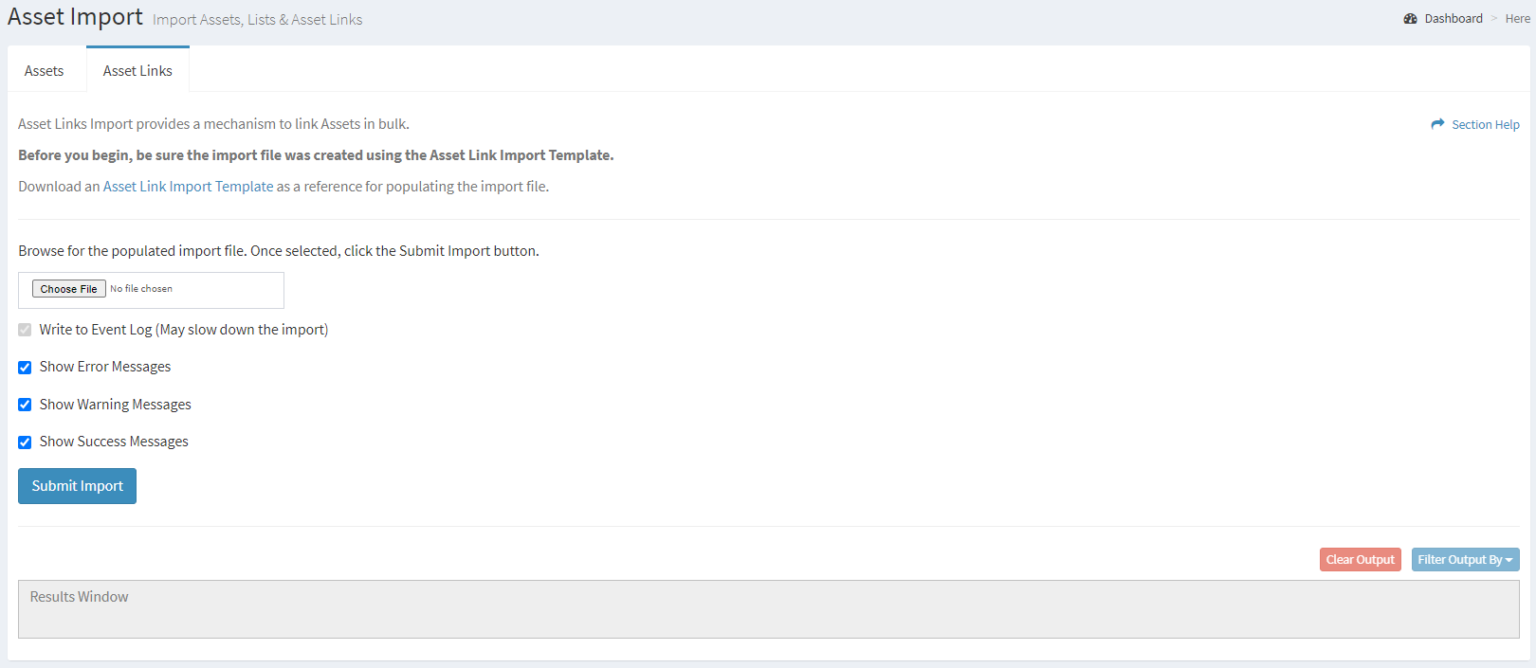Click the No file chosen input field
This screenshot has width=1536, height=668.
pos(180,289)
